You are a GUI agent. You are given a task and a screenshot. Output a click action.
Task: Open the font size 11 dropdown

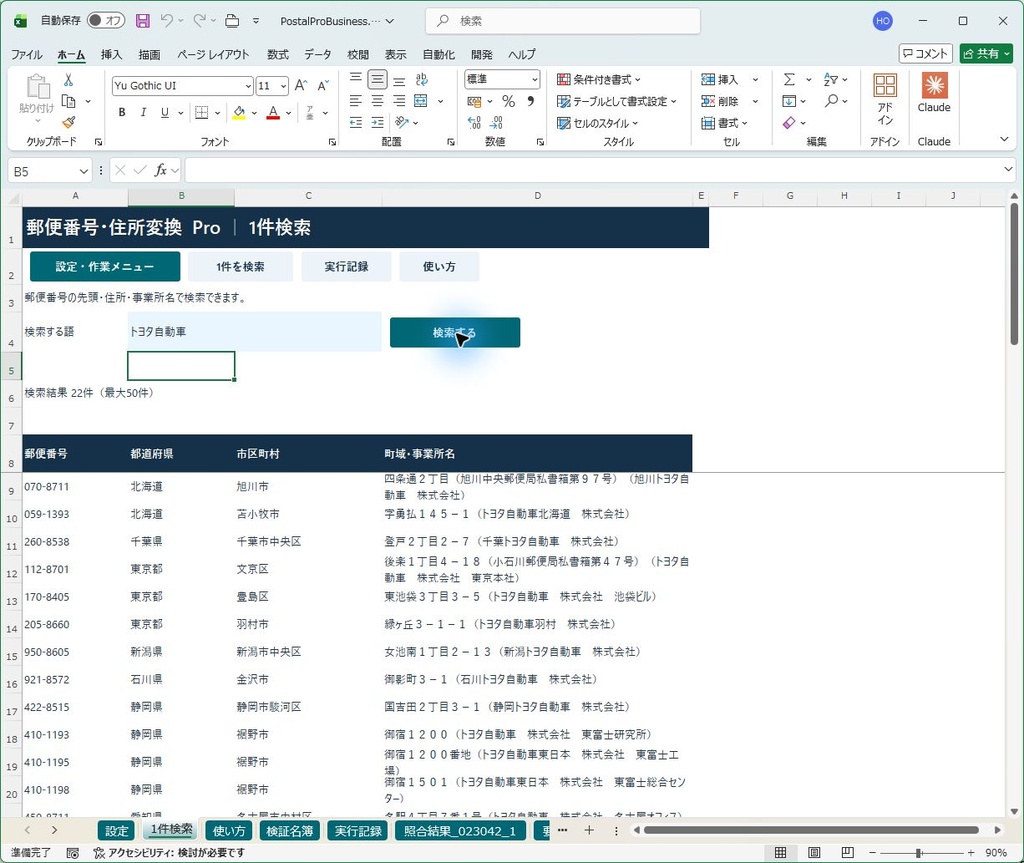283,86
